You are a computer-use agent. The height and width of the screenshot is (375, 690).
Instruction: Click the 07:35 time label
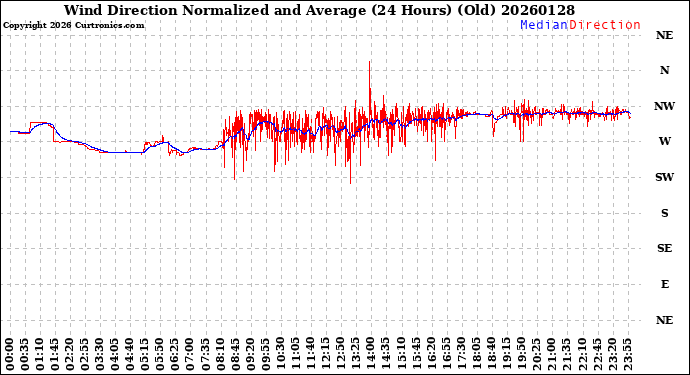pyautogui.click(x=206, y=354)
